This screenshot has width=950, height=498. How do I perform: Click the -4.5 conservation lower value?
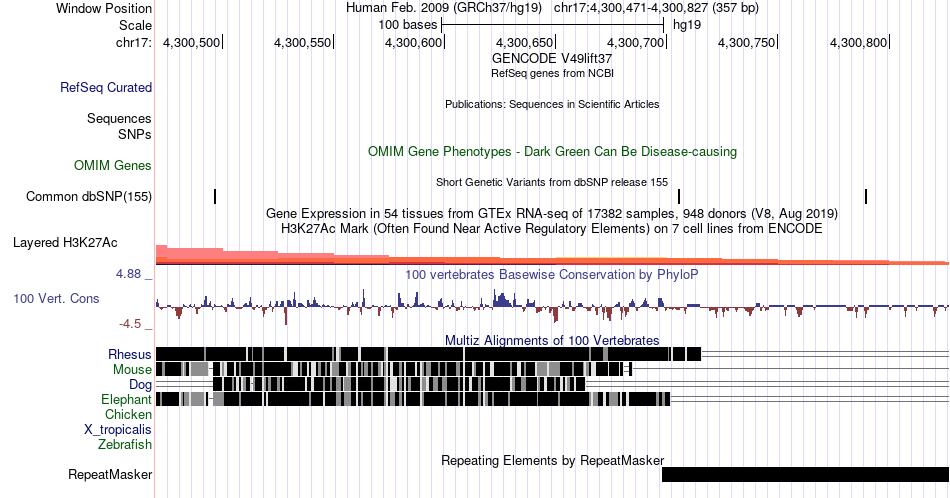130,324
